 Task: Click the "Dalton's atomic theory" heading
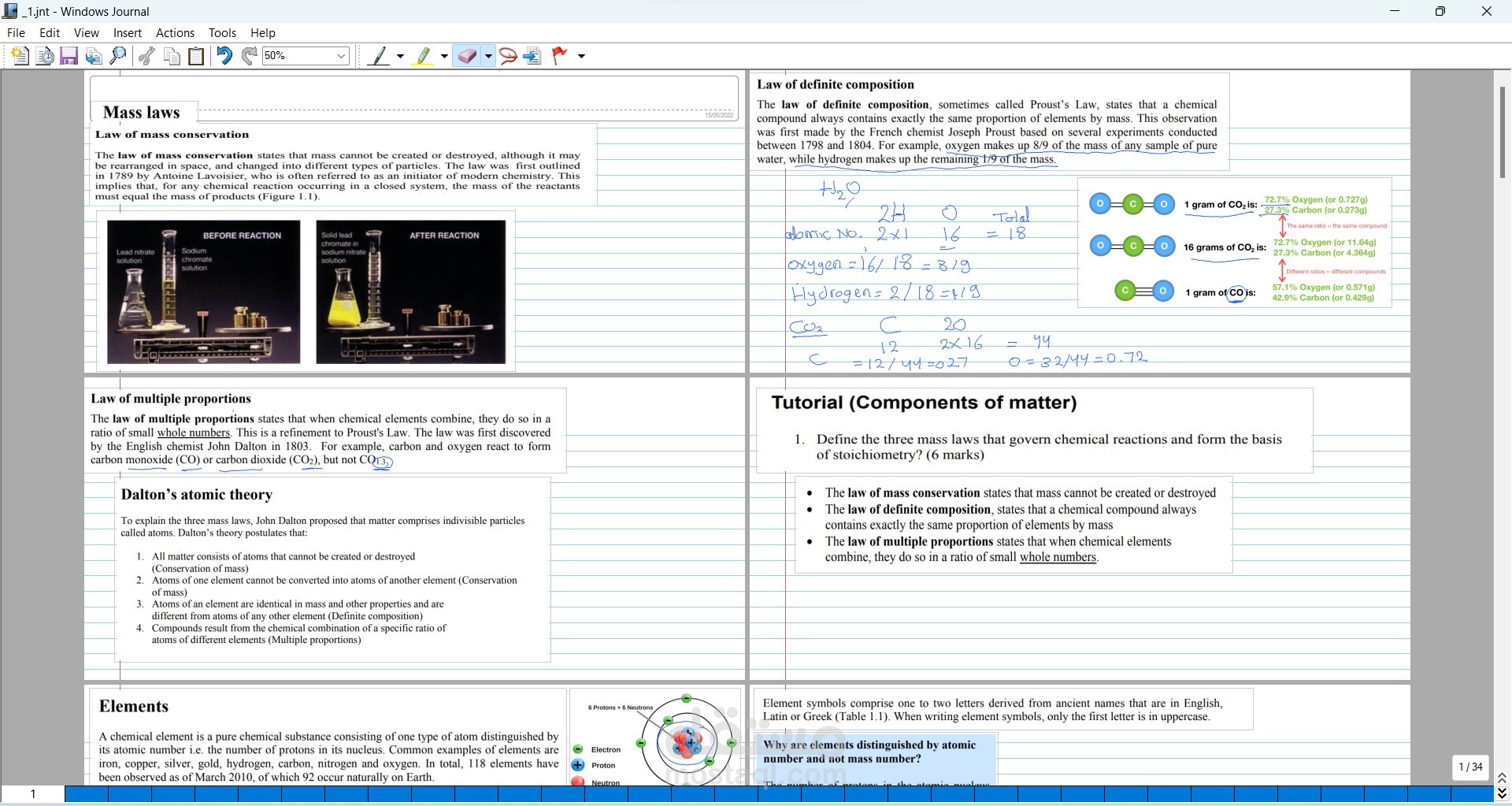pyautogui.click(x=197, y=495)
